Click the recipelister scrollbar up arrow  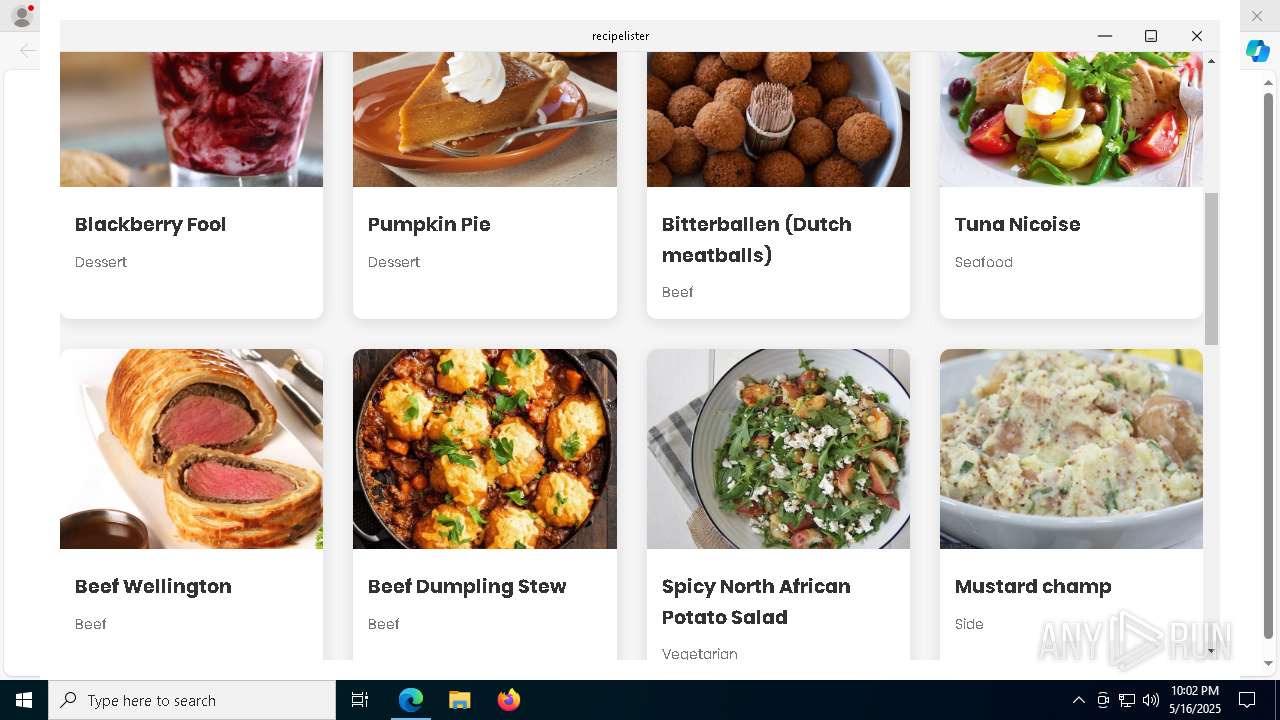click(1211, 61)
